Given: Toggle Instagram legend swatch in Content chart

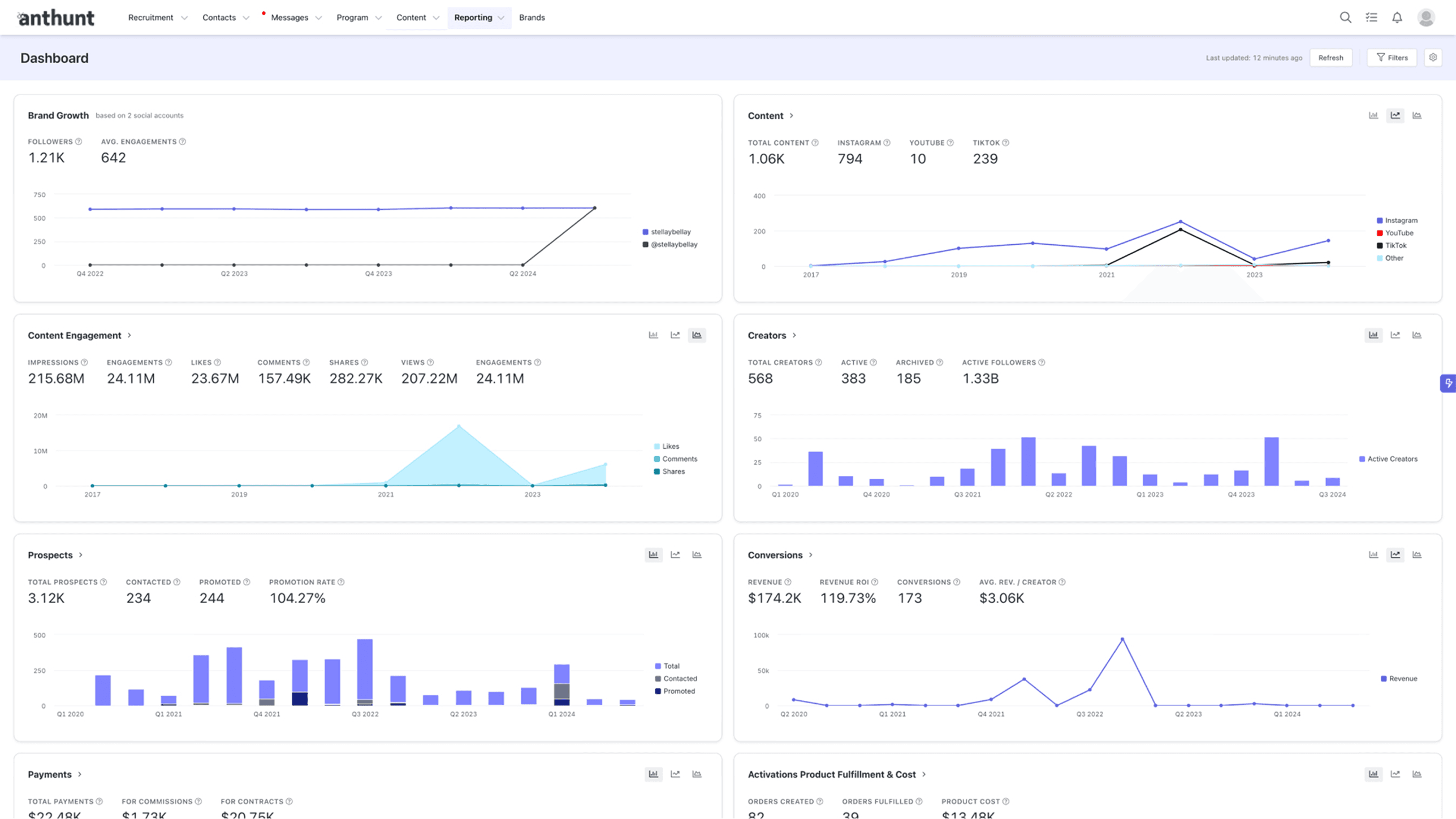Looking at the screenshot, I should pos(1380,220).
